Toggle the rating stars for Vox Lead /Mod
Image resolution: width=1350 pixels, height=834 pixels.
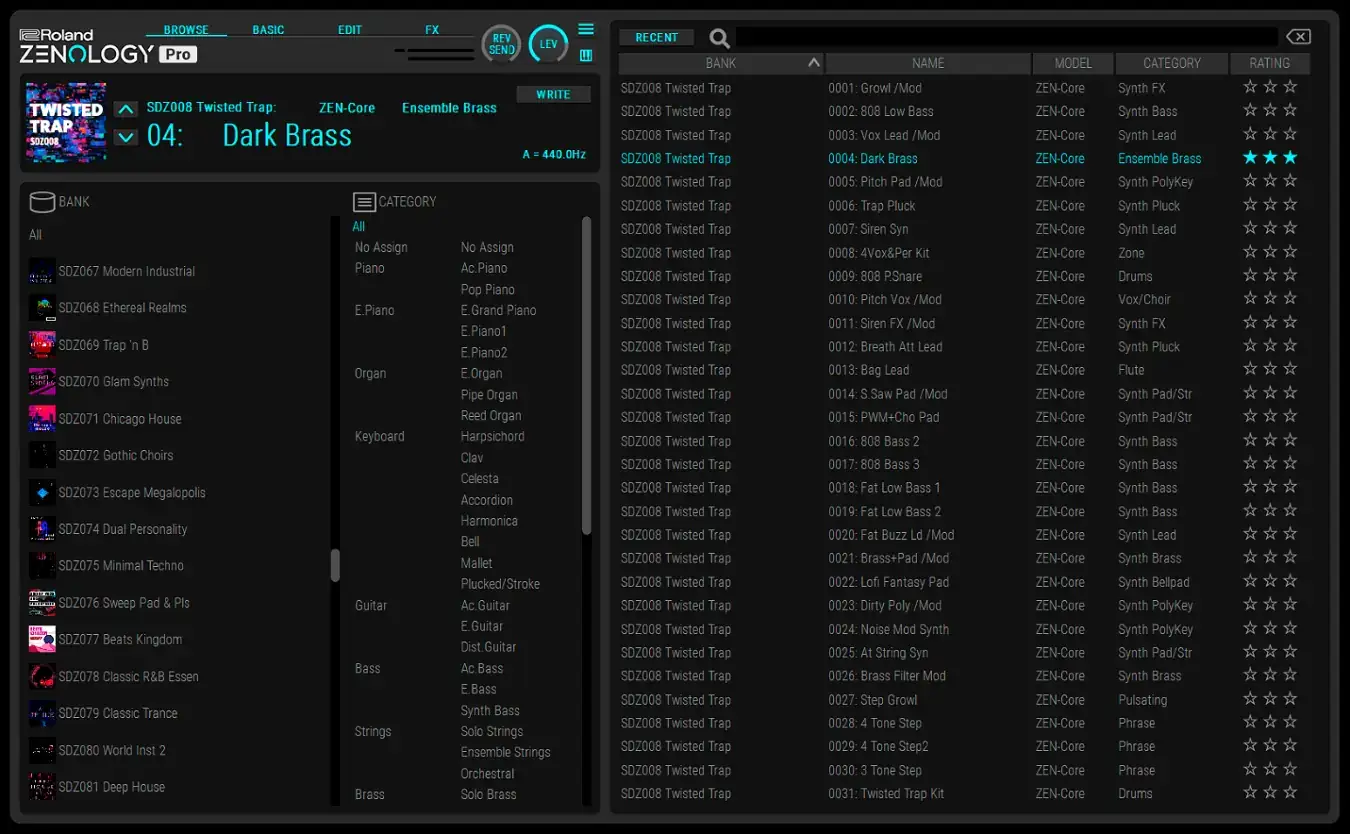(1270, 135)
